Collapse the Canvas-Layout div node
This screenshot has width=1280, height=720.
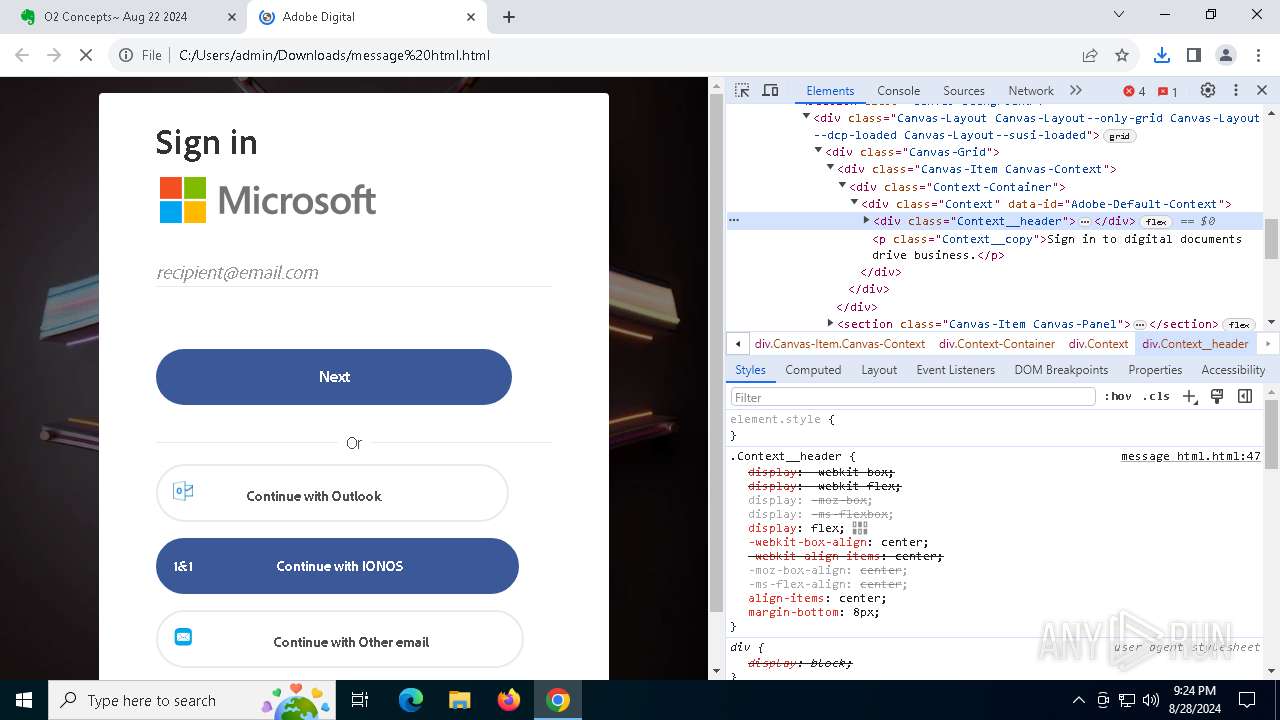coord(806,117)
